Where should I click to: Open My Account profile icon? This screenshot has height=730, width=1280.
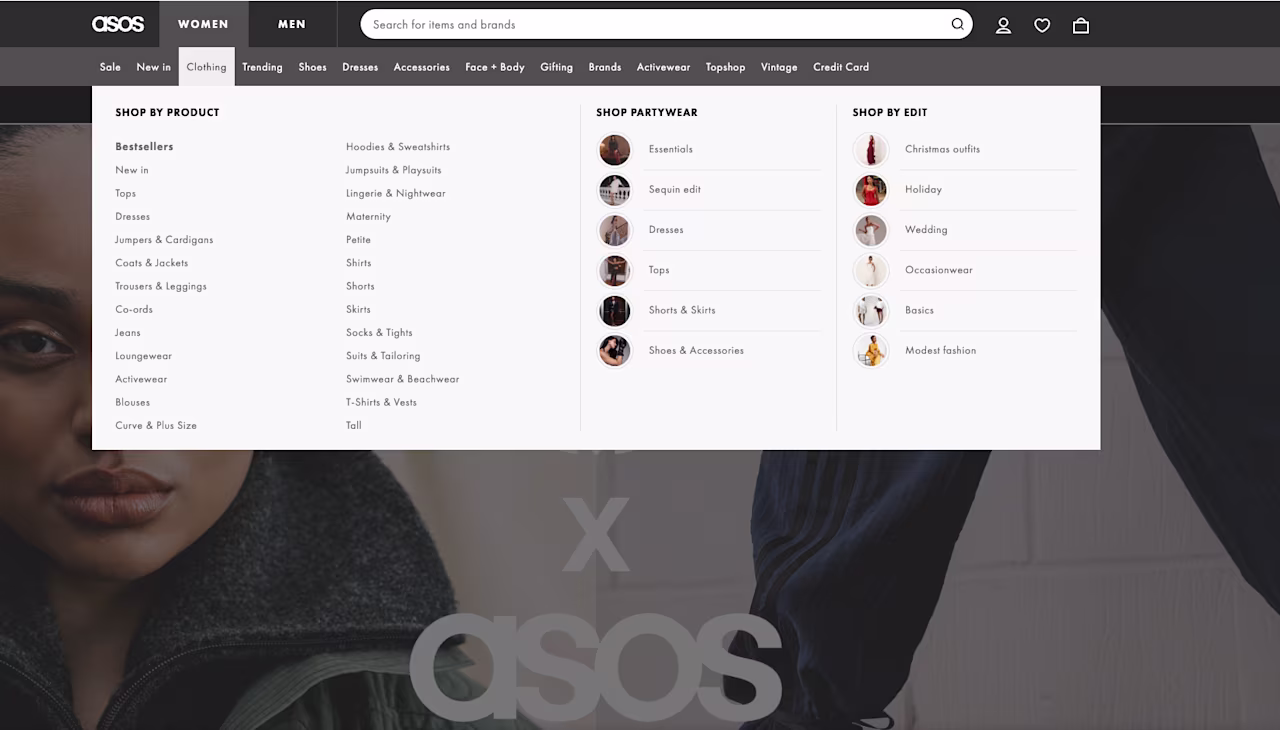tap(1003, 25)
